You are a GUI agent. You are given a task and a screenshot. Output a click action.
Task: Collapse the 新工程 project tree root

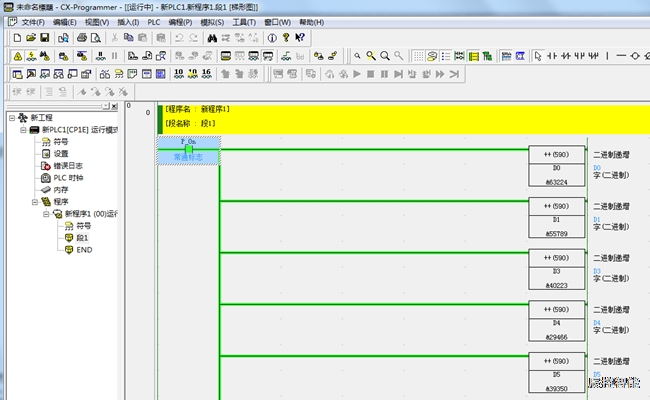11,118
